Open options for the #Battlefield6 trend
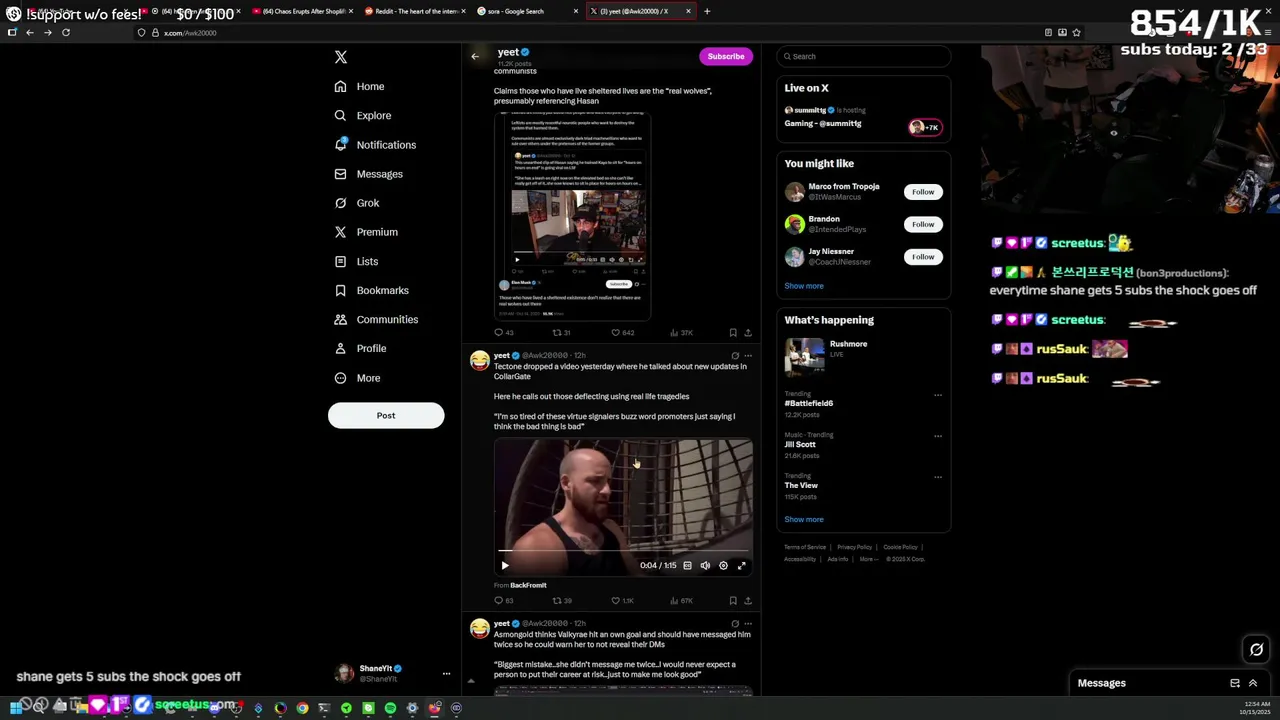The image size is (1280, 720). [938, 395]
